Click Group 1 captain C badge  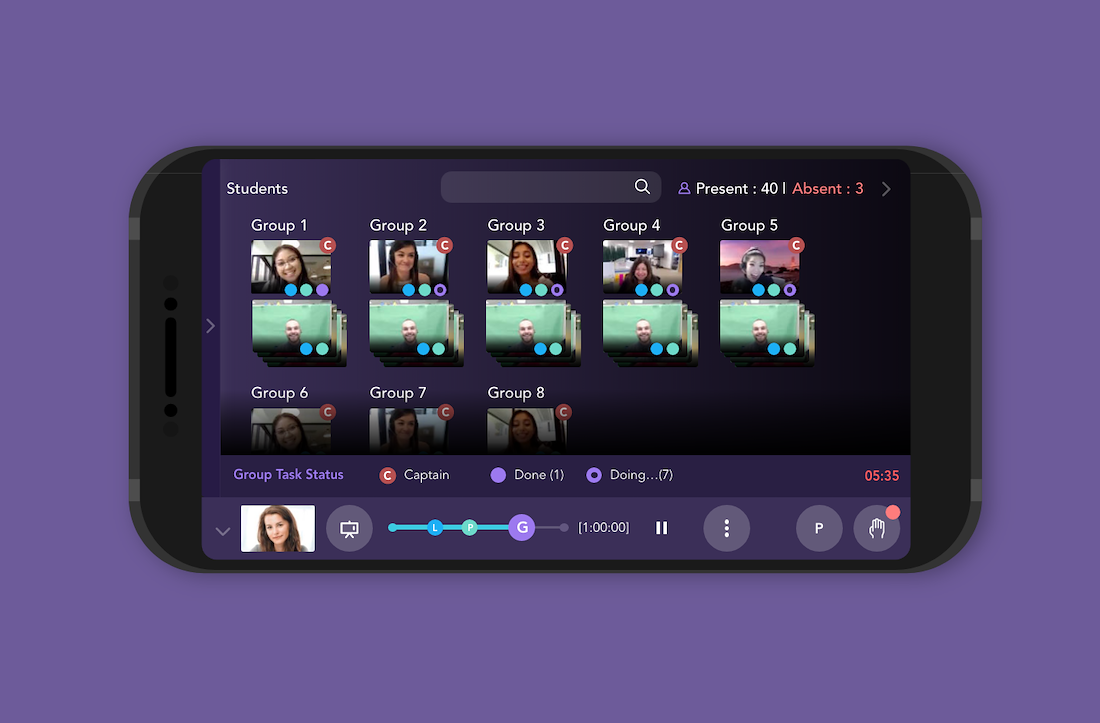(328, 245)
